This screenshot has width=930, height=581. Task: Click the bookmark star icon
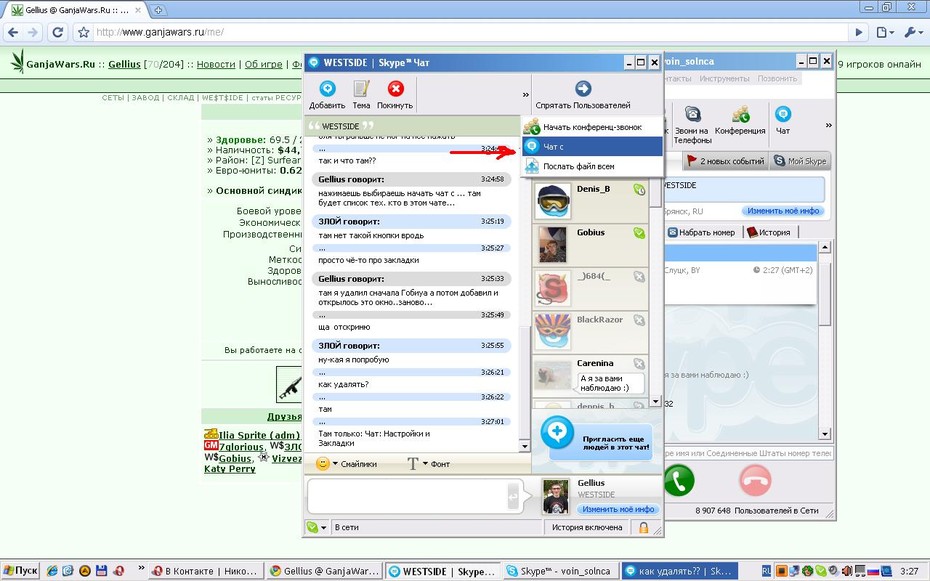(x=84, y=32)
